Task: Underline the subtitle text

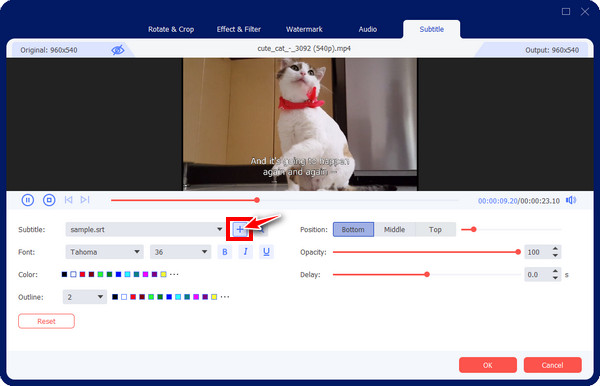Action: [266, 252]
